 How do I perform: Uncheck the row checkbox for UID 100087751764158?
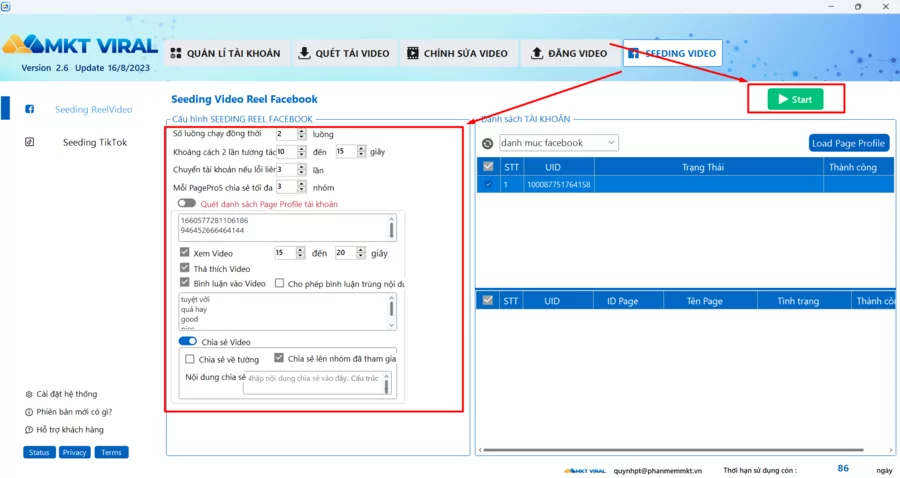(488, 184)
